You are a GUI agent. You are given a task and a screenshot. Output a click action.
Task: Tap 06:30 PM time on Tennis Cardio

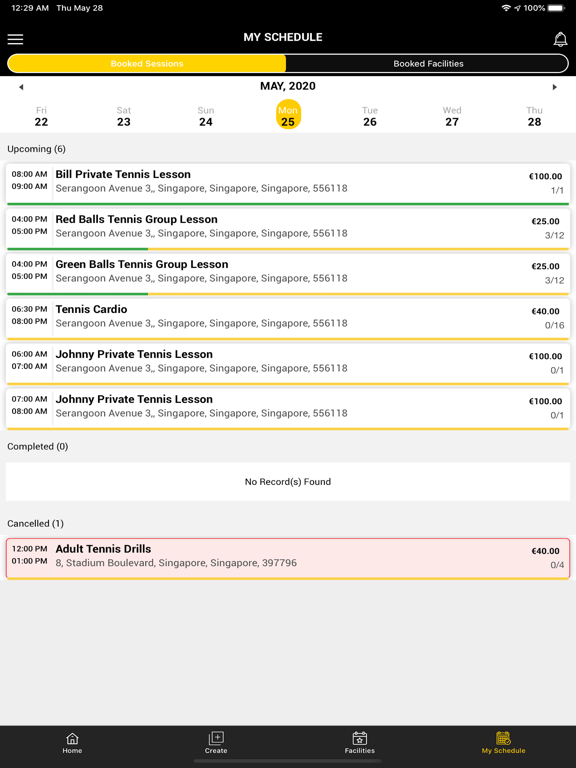(29, 309)
